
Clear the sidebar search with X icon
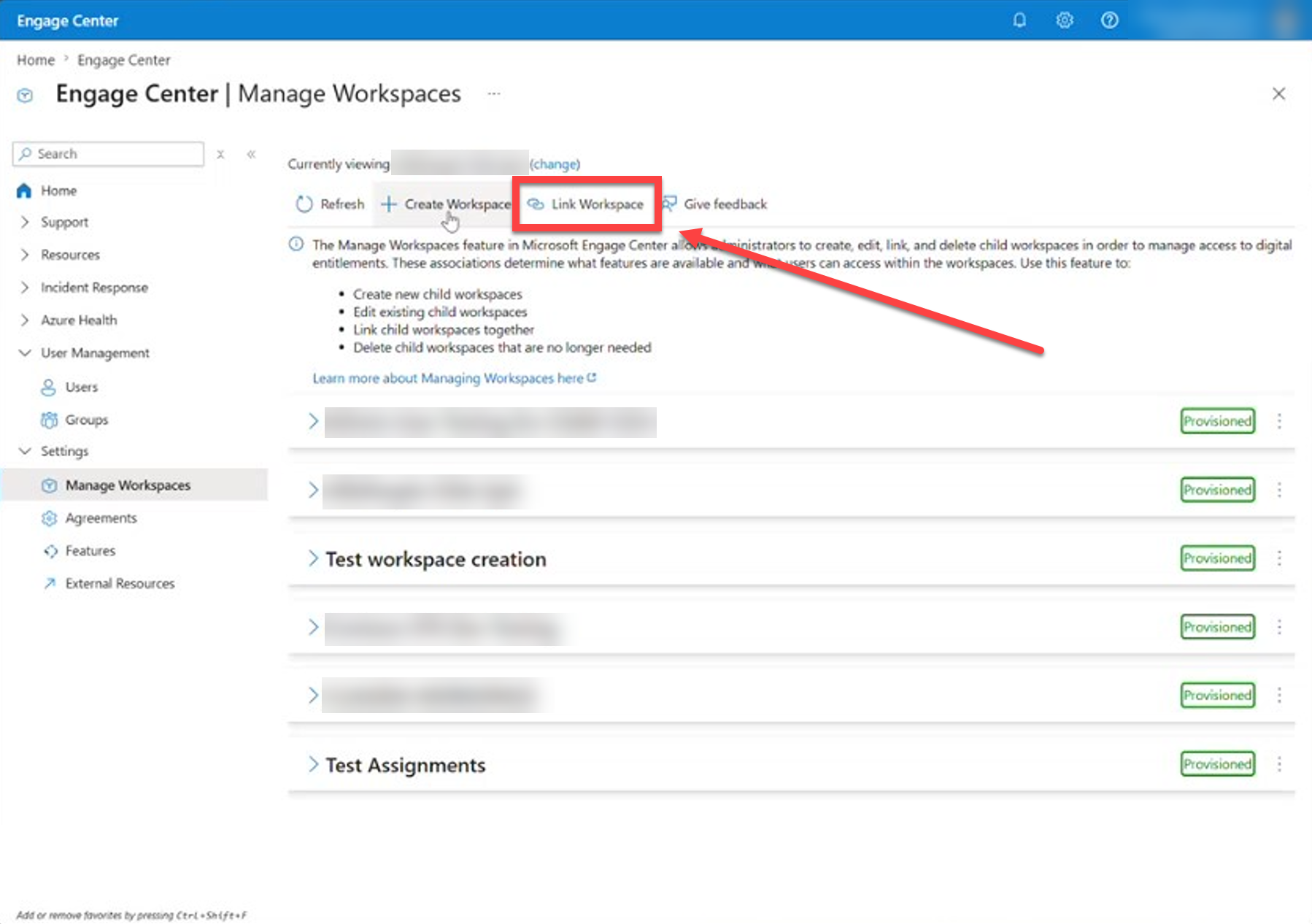[x=220, y=154]
